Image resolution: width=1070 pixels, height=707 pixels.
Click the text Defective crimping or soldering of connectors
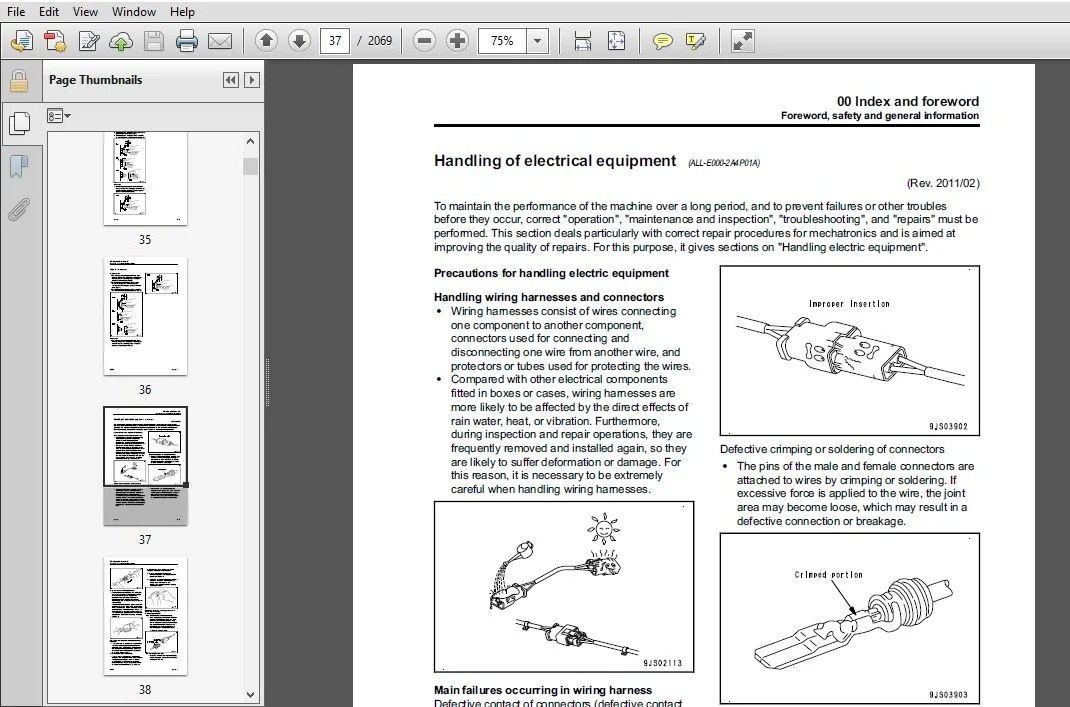click(x=832, y=449)
